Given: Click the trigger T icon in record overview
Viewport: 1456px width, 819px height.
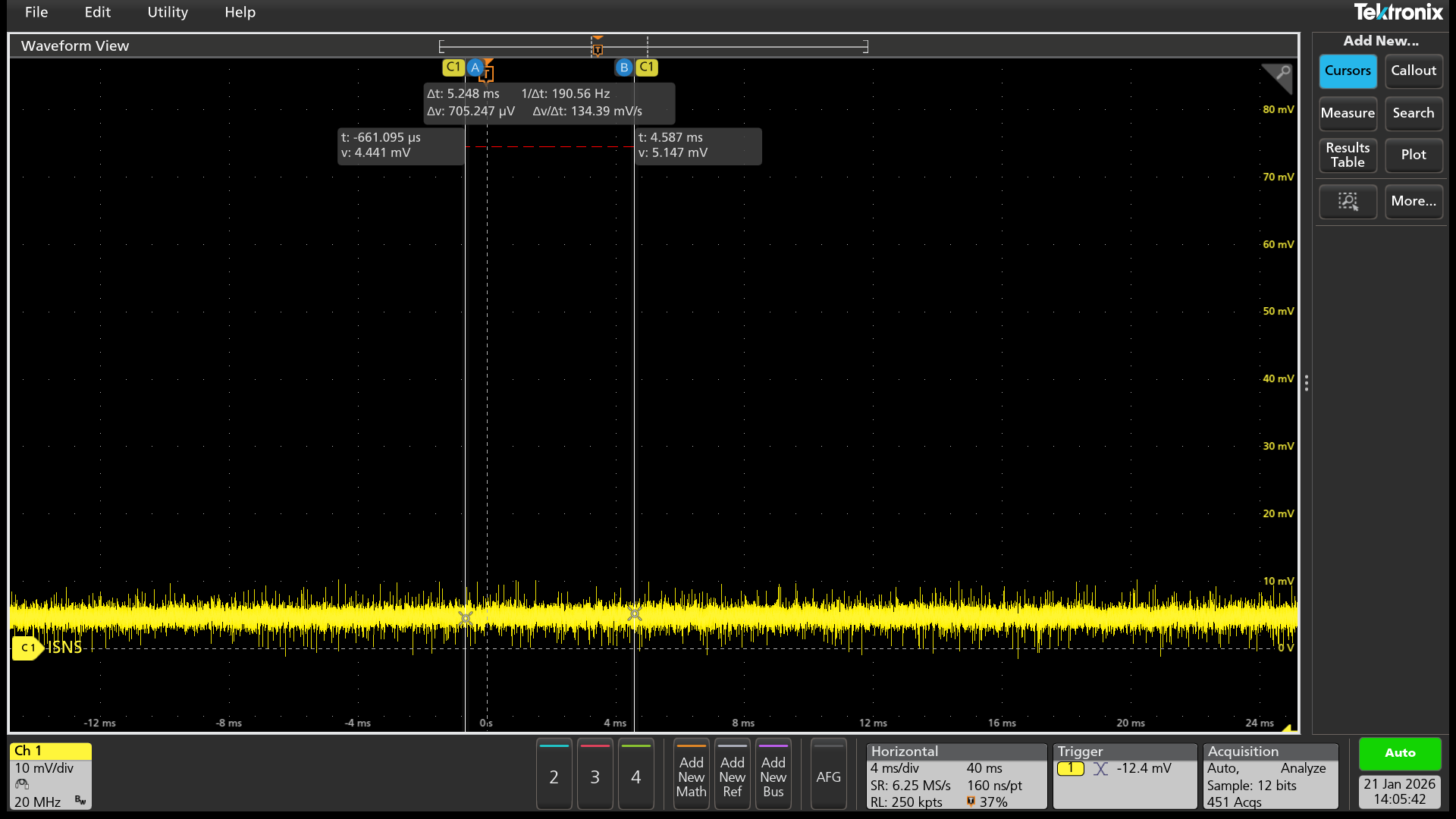Looking at the screenshot, I should coord(598,49).
